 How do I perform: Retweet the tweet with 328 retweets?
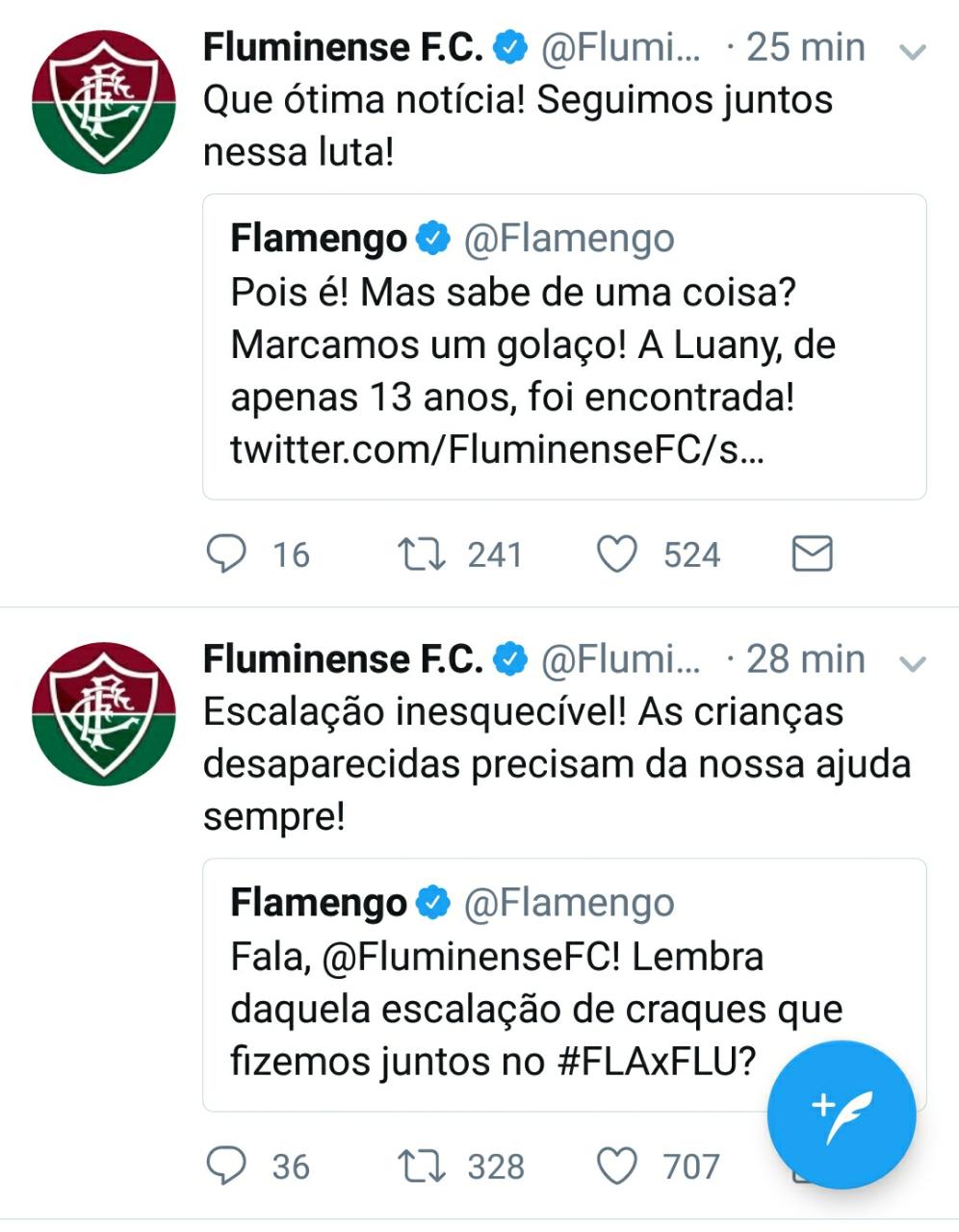421,1167
